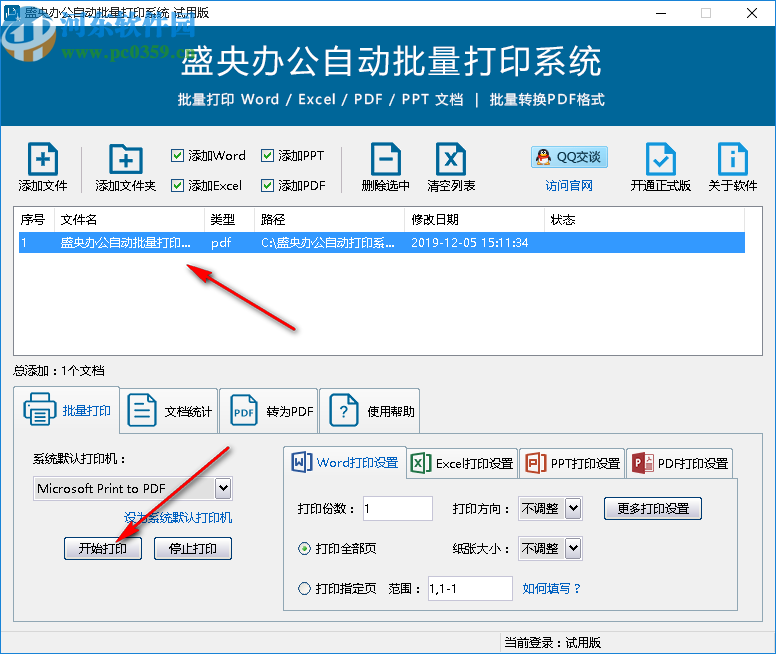Open the 关于软件 about icon
Viewport: 776px width, 654px height.
pyautogui.click(x=732, y=159)
